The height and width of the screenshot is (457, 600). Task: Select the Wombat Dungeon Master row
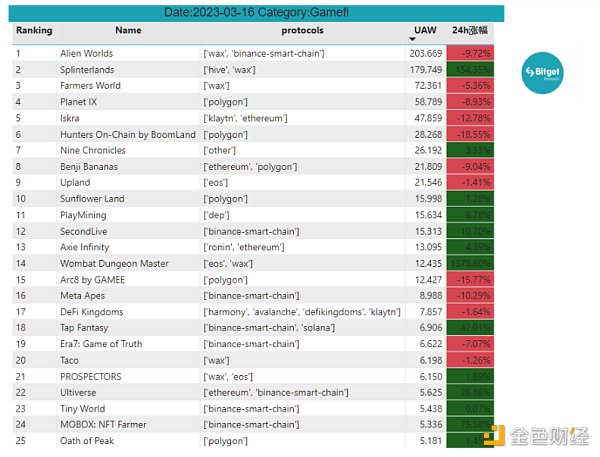[x=114, y=263]
